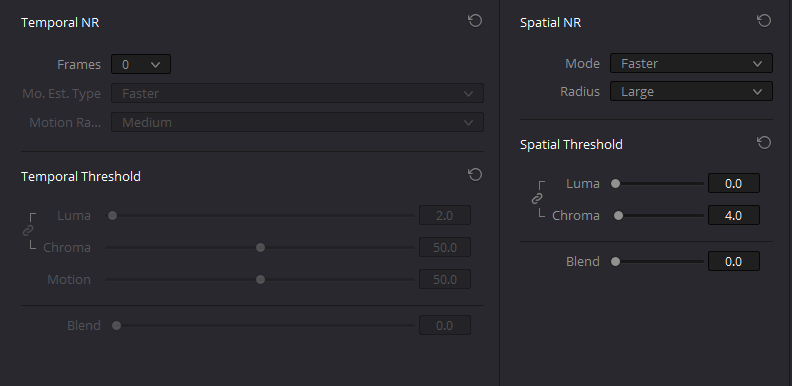This screenshot has height=386, width=792.
Task: Click the Temporal Motion value field 50.0
Action: [444, 279]
